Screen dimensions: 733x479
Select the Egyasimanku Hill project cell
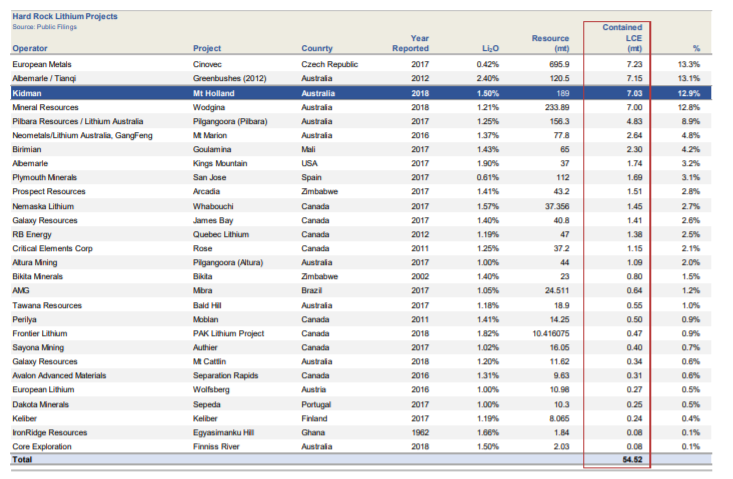(223, 433)
